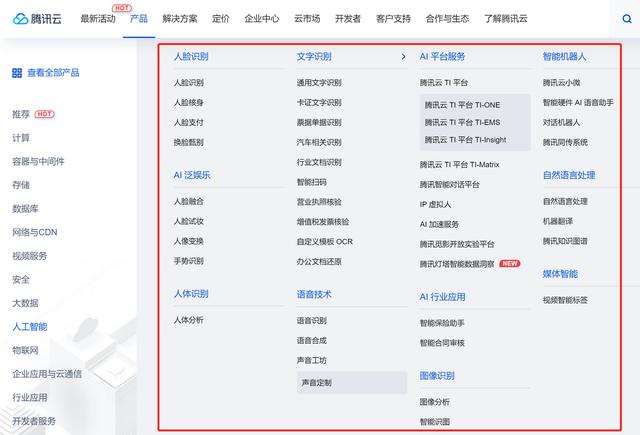This screenshot has height=435, width=640.
Task: Open the 汽车相关识别 product link
Action: 319,142
